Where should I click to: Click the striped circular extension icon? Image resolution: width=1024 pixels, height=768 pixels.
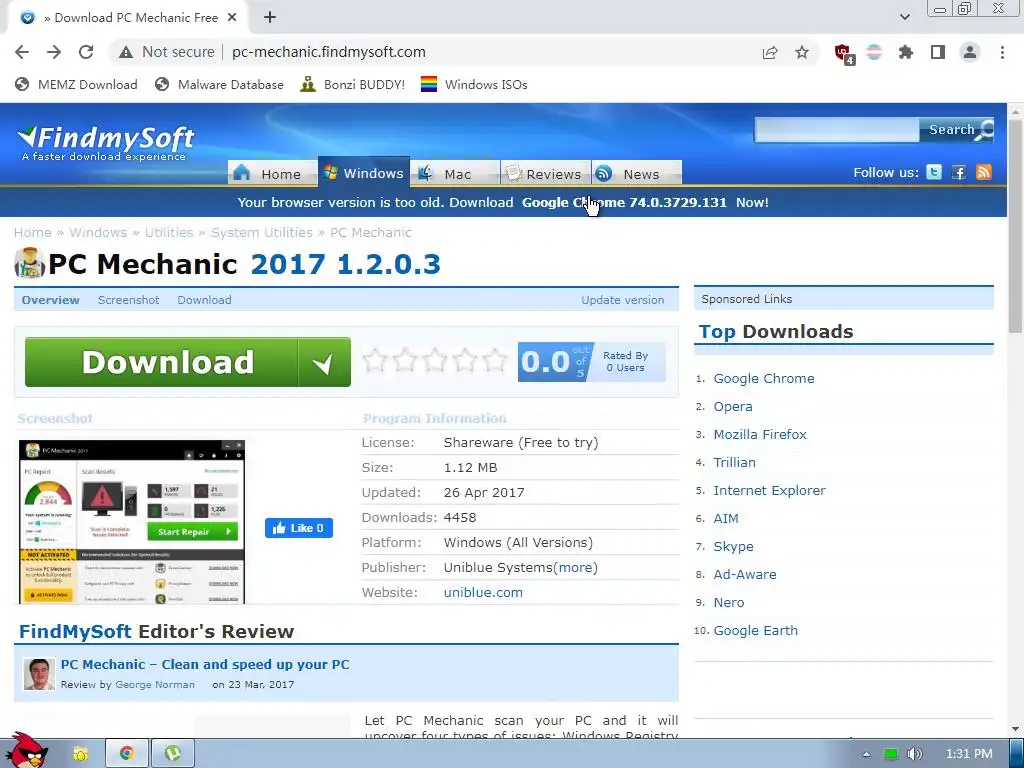pos(874,52)
